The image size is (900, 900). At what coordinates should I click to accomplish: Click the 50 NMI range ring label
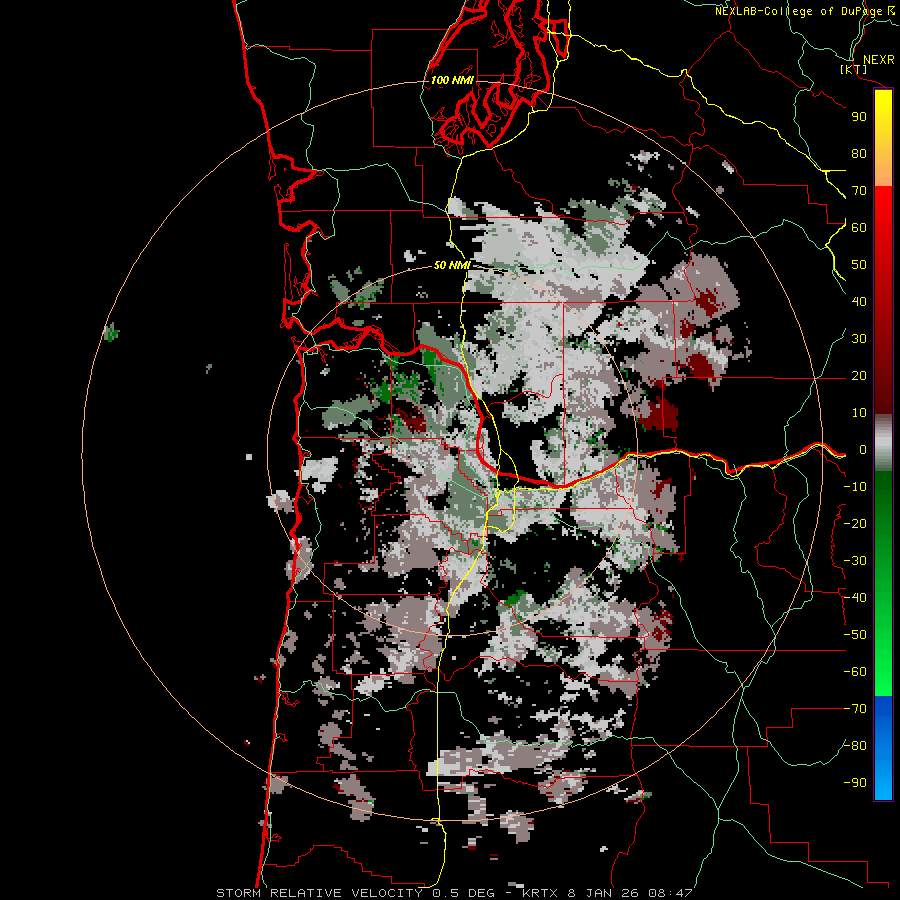(x=452, y=265)
